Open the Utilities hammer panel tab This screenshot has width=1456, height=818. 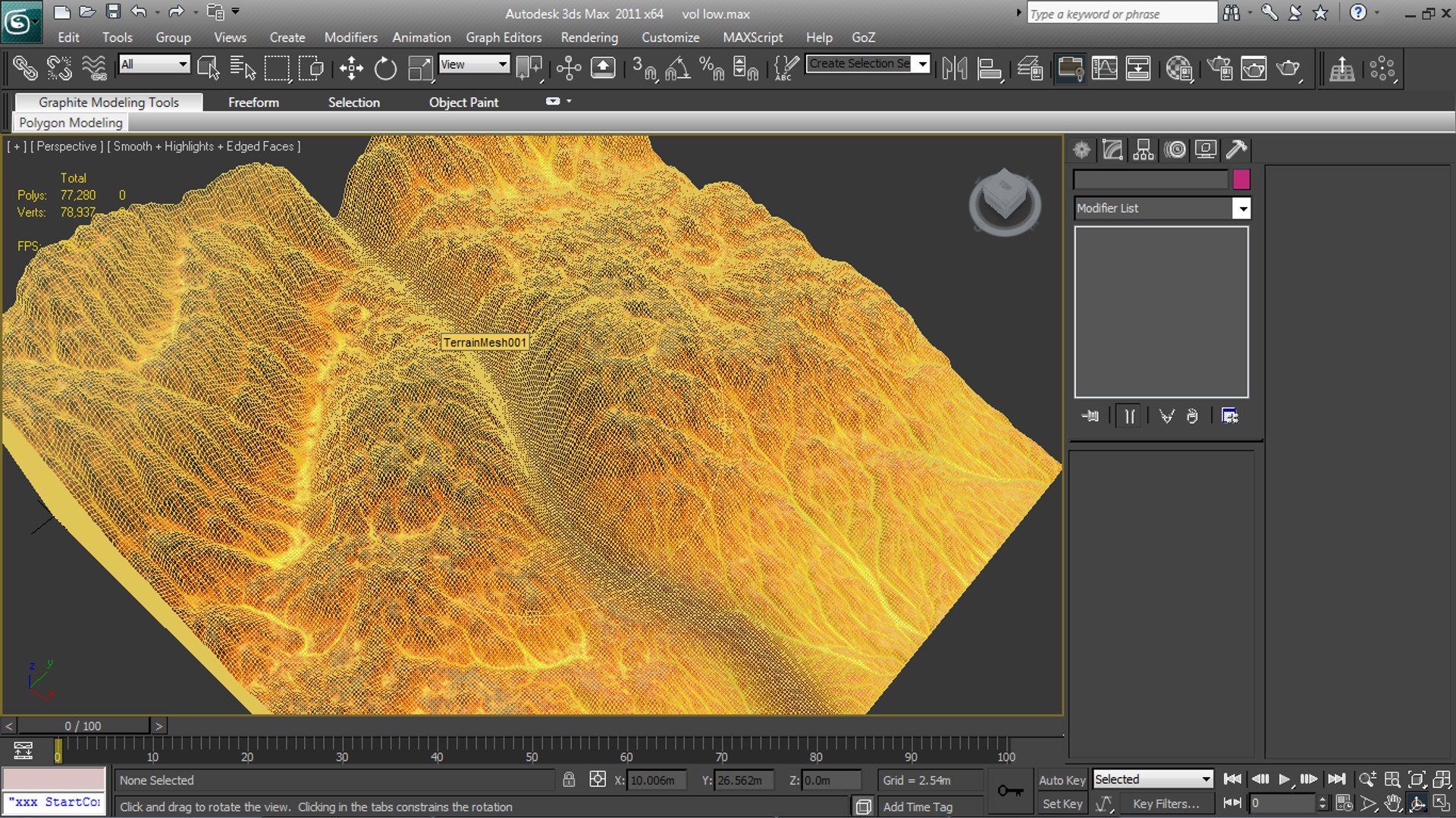click(x=1236, y=149)
